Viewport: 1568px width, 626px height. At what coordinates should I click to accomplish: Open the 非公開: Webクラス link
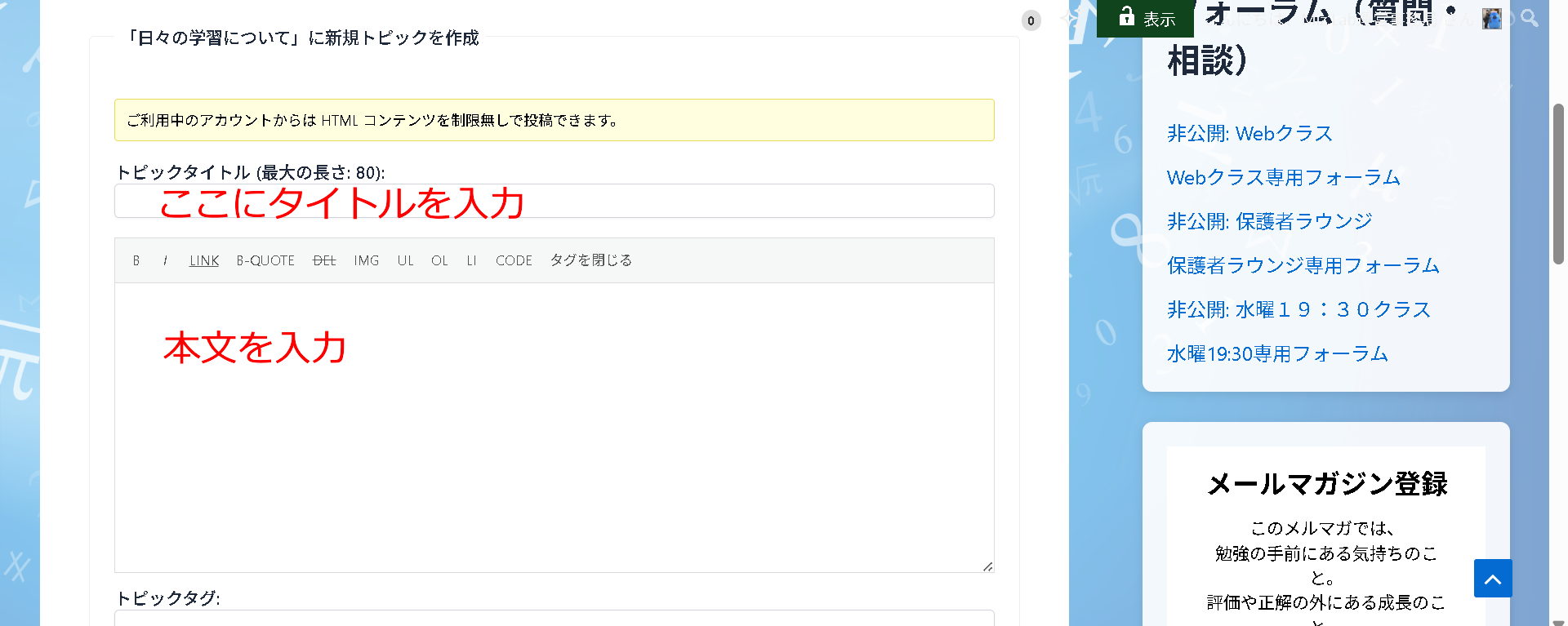[1249, 133]
